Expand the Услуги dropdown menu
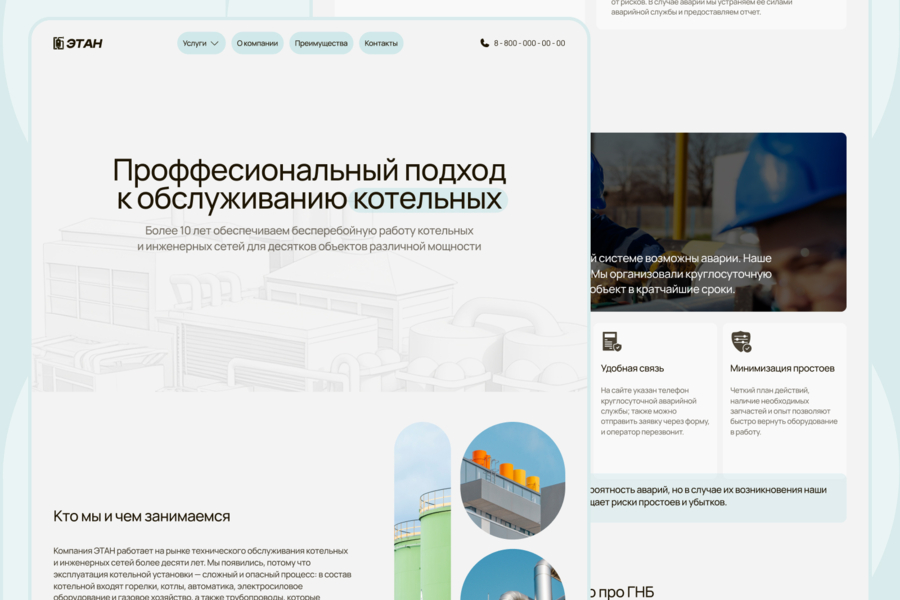The height and width of the screenshot is (600, 900). (201, 43)
